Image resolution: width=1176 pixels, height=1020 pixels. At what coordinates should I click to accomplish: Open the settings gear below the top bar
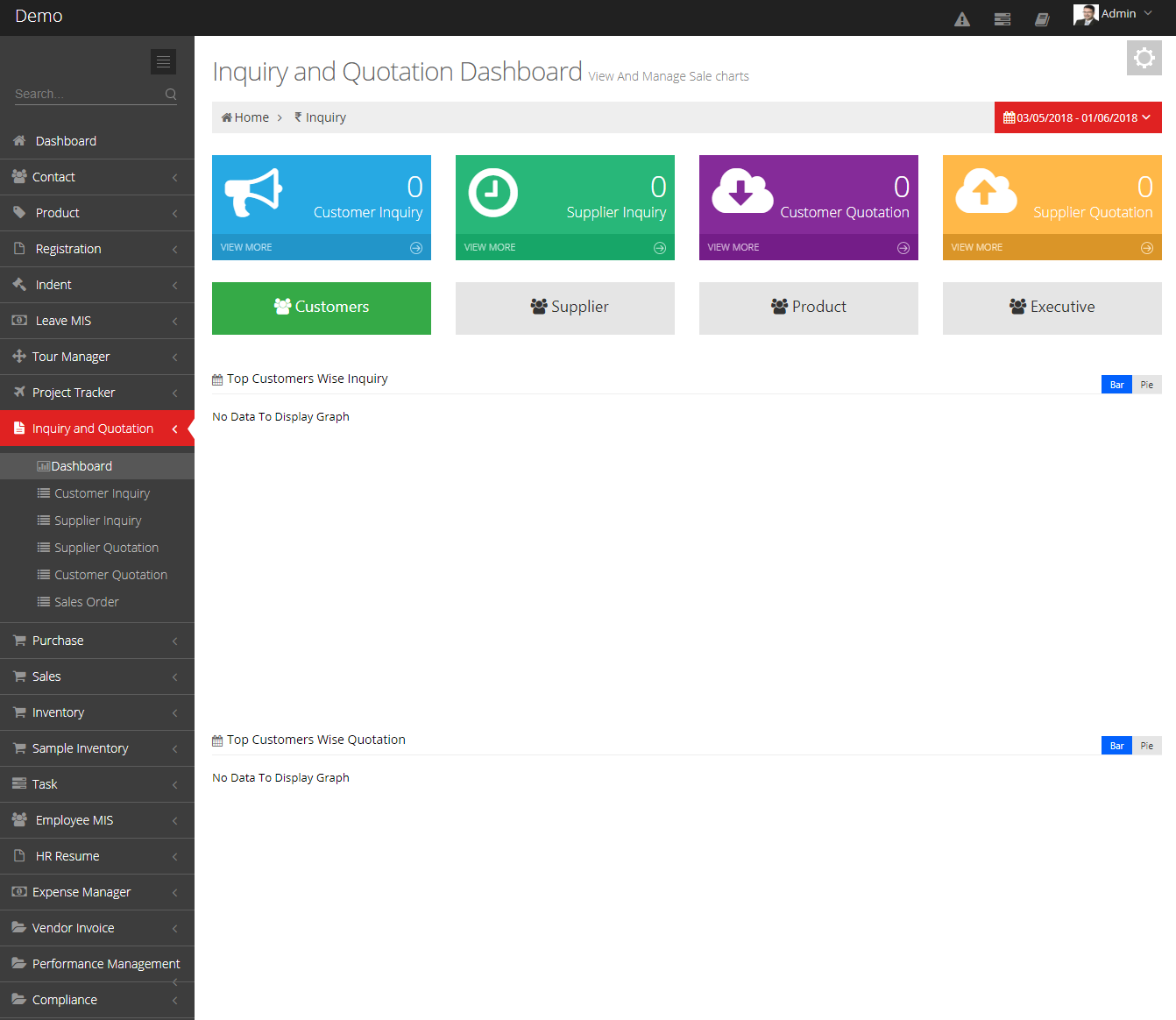tap(1144, 57)
